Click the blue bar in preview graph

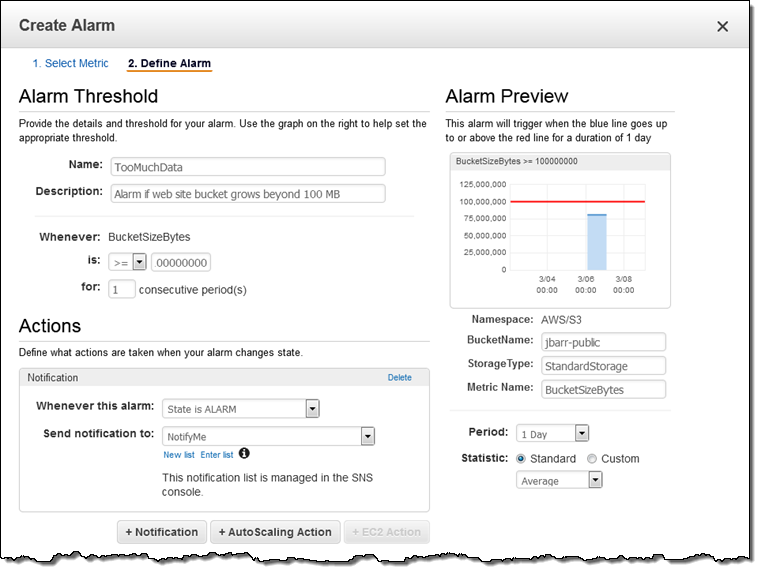[x=596, y=241]
